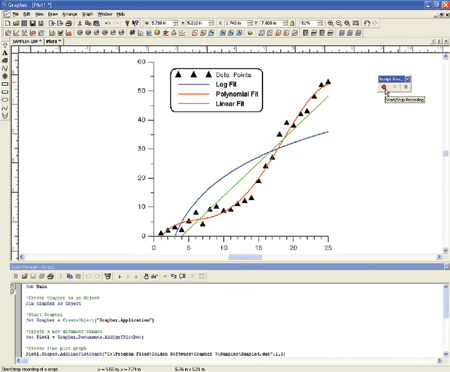Viewport: 450px width, 372px height.
Task: Click the Open folder icon in the Script Manager toolbar
Action: tap(24, 277)
